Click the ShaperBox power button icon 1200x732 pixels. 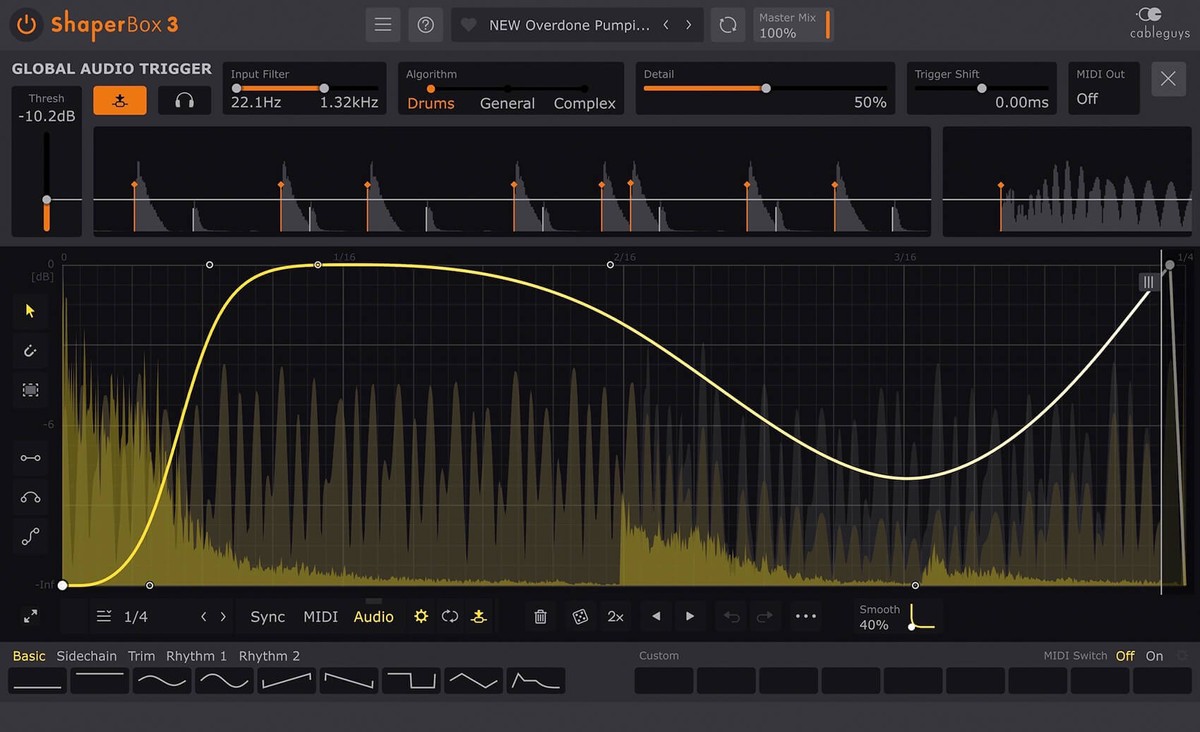pyautogui.click(x=27, y=25)
